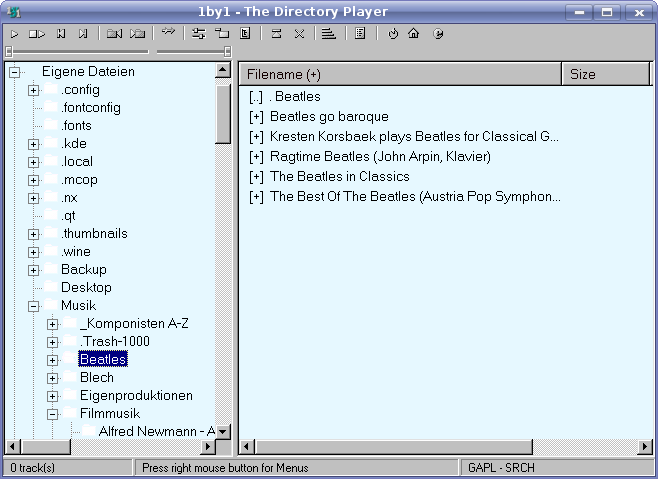Expand the .nx folder
Screen dimensions: 658x479
pyautogui.click(x=34, y=199)
